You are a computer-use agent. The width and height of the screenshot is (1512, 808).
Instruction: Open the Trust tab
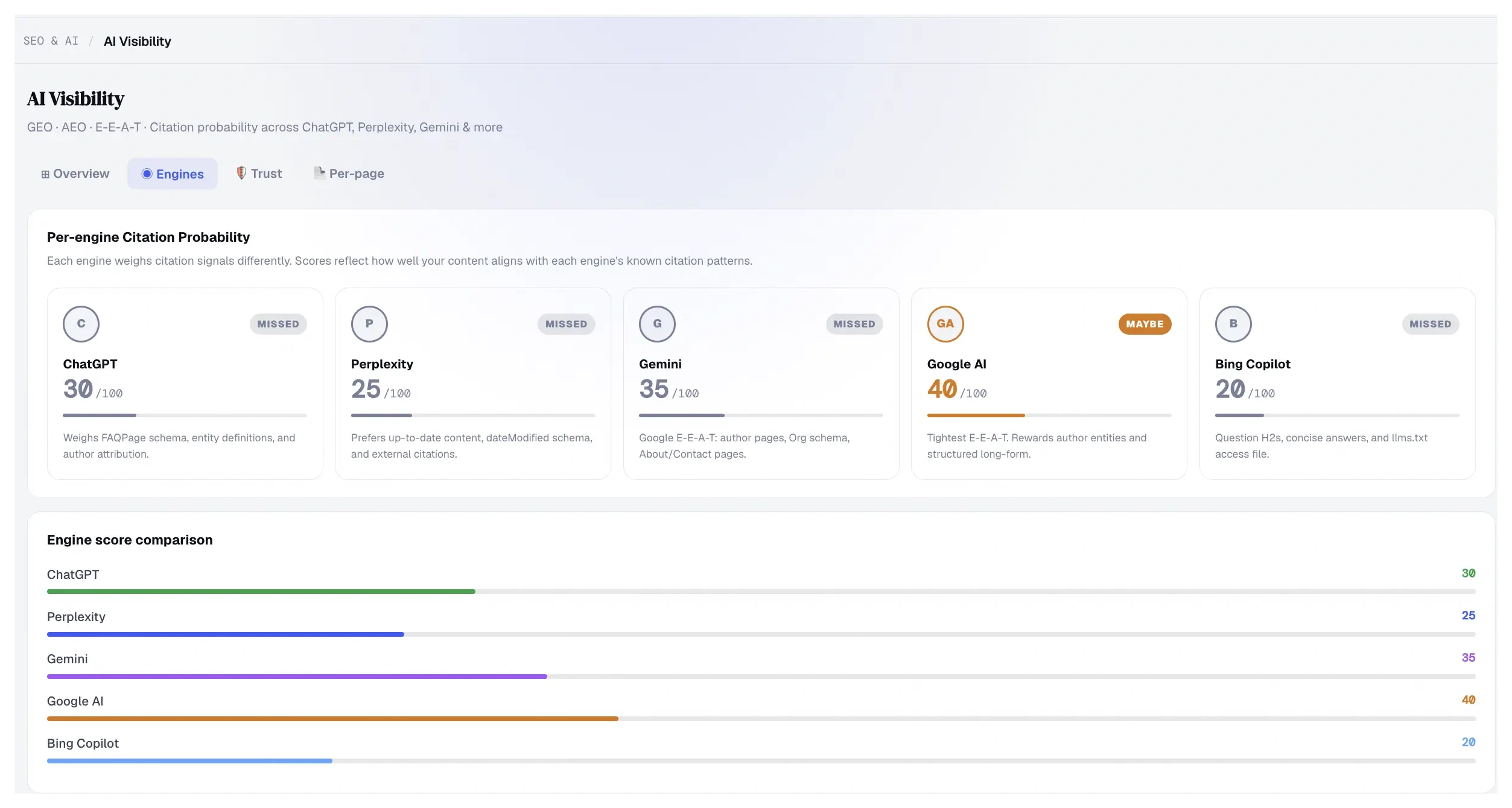pyautogui.click(x=259, y=174)
